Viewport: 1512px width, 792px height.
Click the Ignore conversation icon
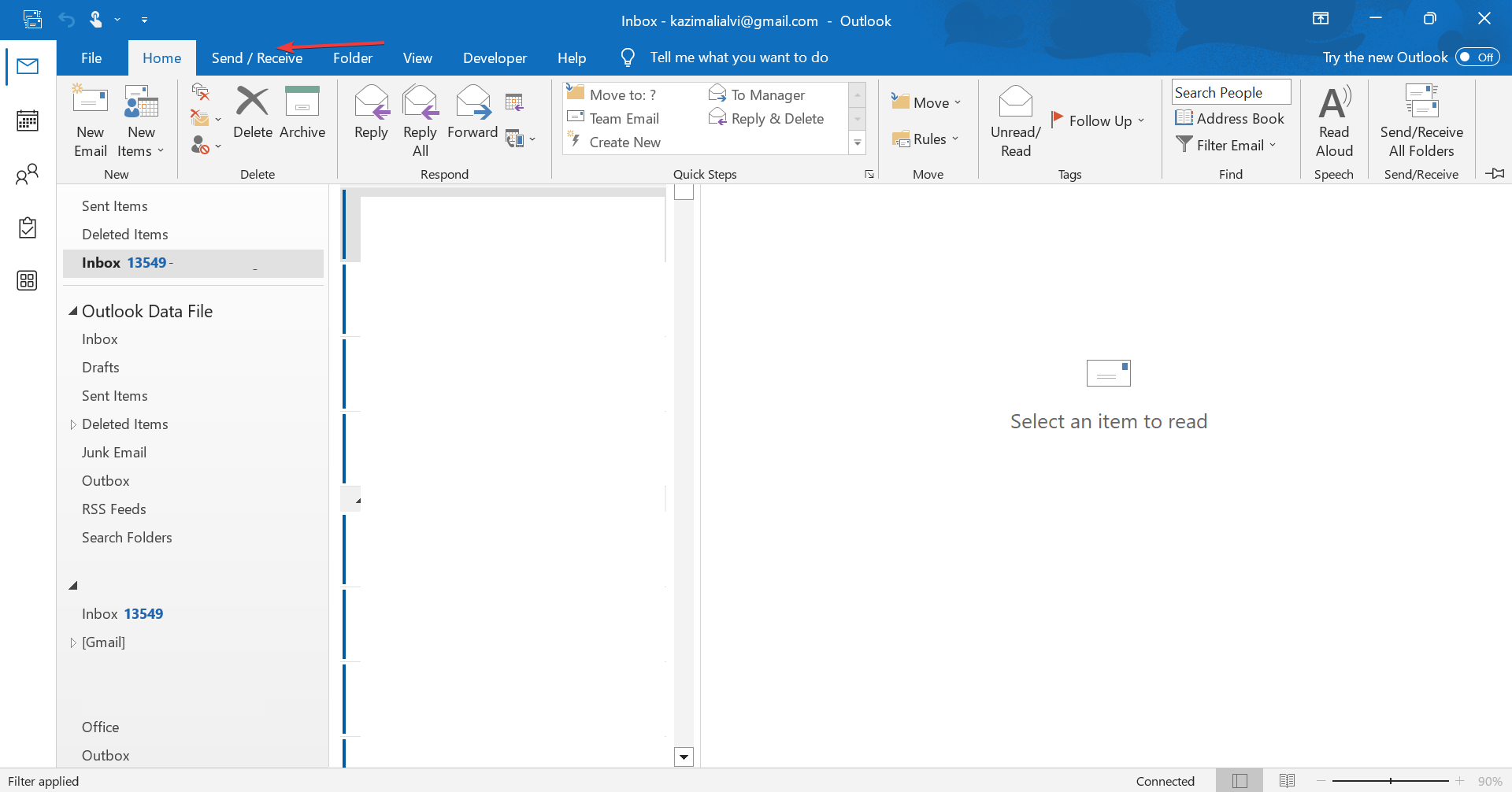coord(201,93)
